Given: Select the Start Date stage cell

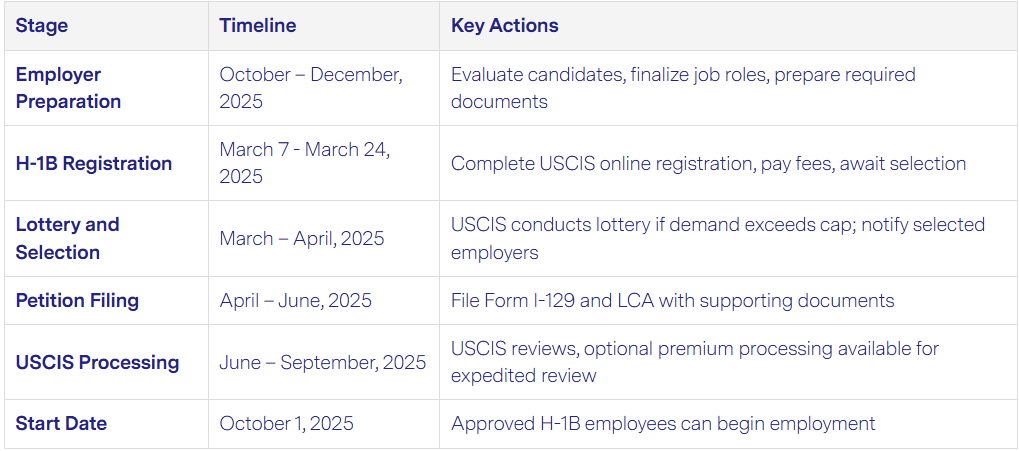Looking at the screenshot, I should (61, 423).
